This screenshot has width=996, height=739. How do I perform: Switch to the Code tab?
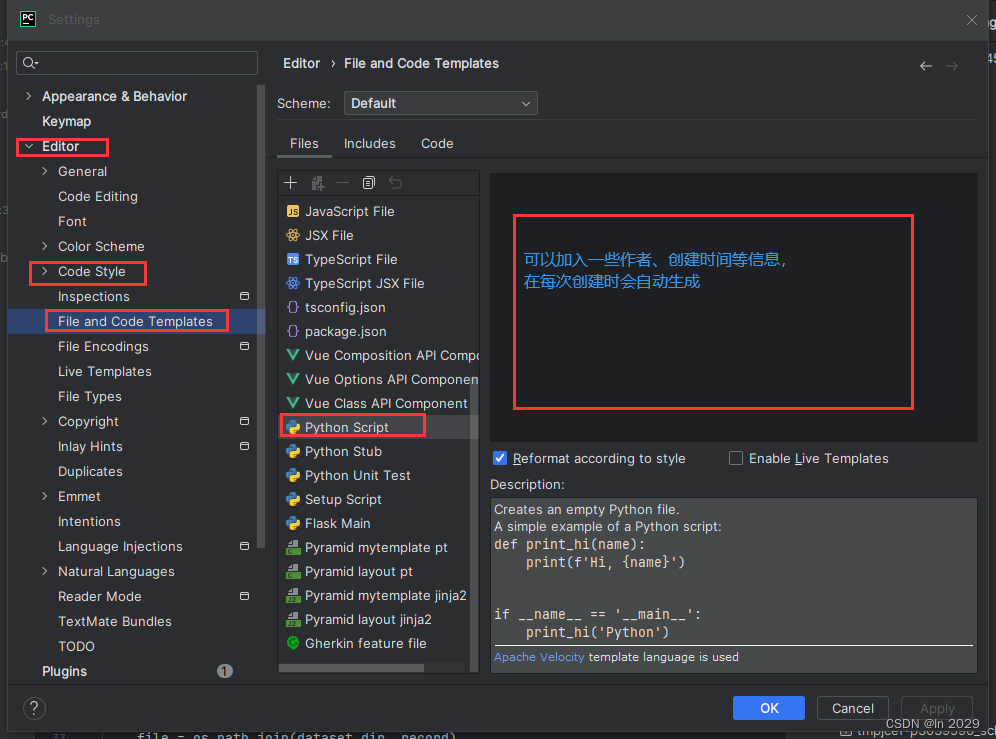tap(437, 144)
